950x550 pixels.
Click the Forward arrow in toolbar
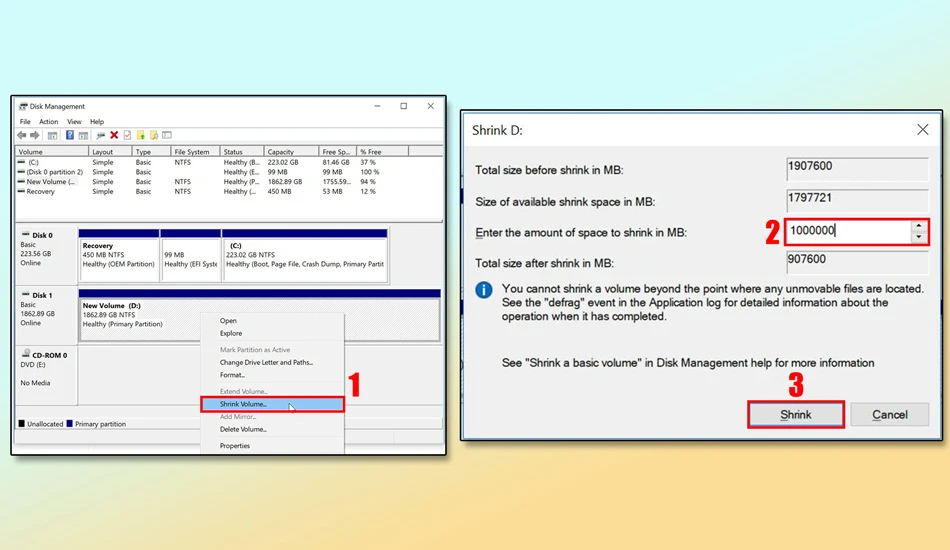[x=35, y=135]
